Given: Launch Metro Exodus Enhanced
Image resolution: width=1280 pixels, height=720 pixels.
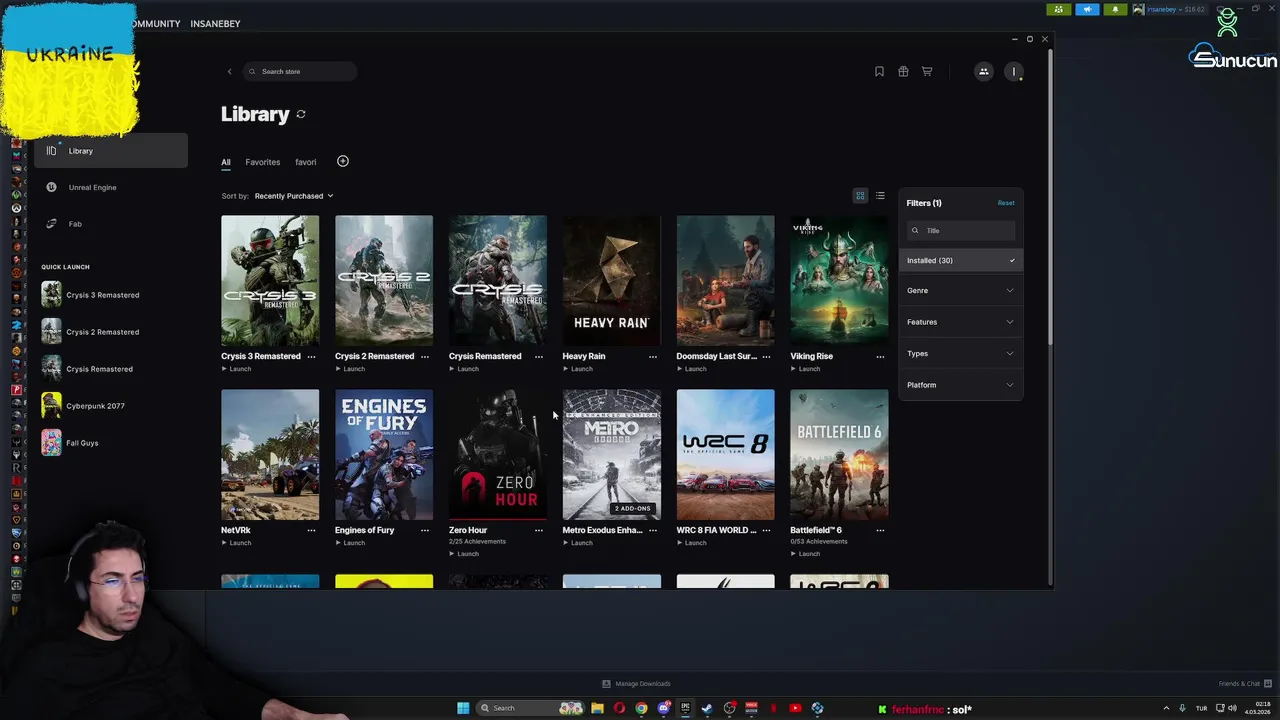Looking at the screenshot, I should [578, 543].
